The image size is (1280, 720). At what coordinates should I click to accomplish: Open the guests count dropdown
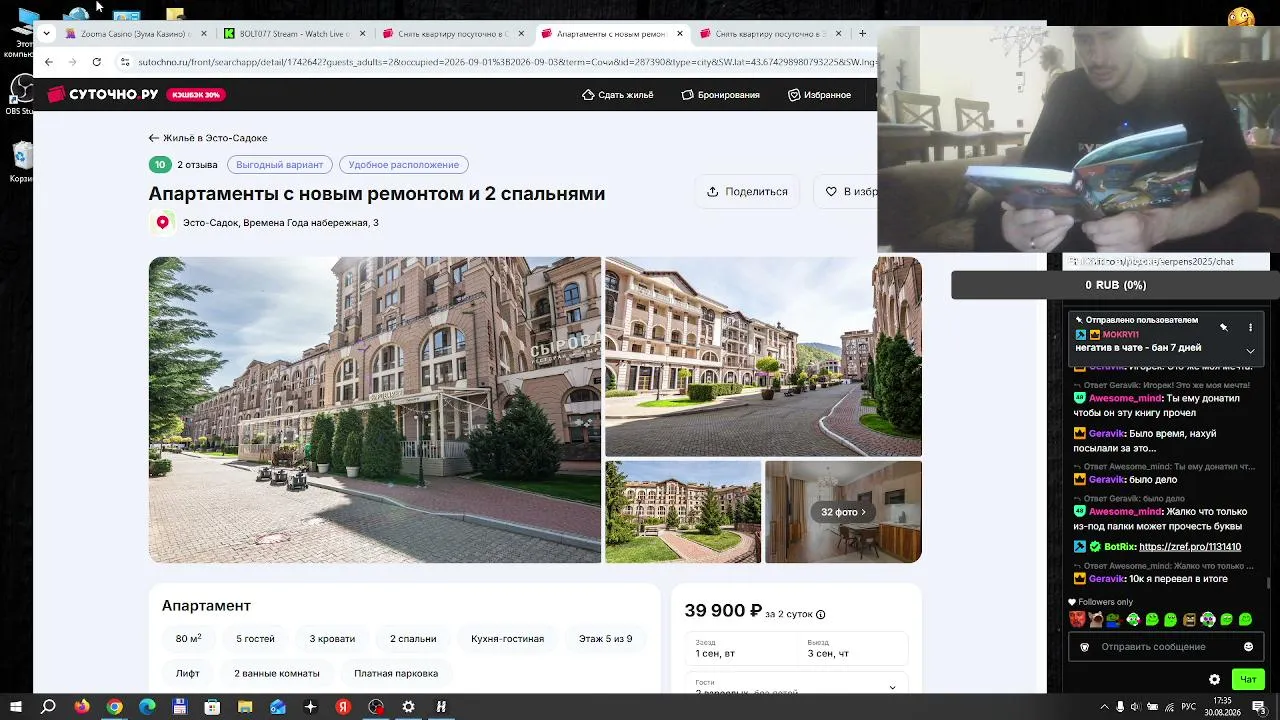pyautogui.click(x=797, y=687)
